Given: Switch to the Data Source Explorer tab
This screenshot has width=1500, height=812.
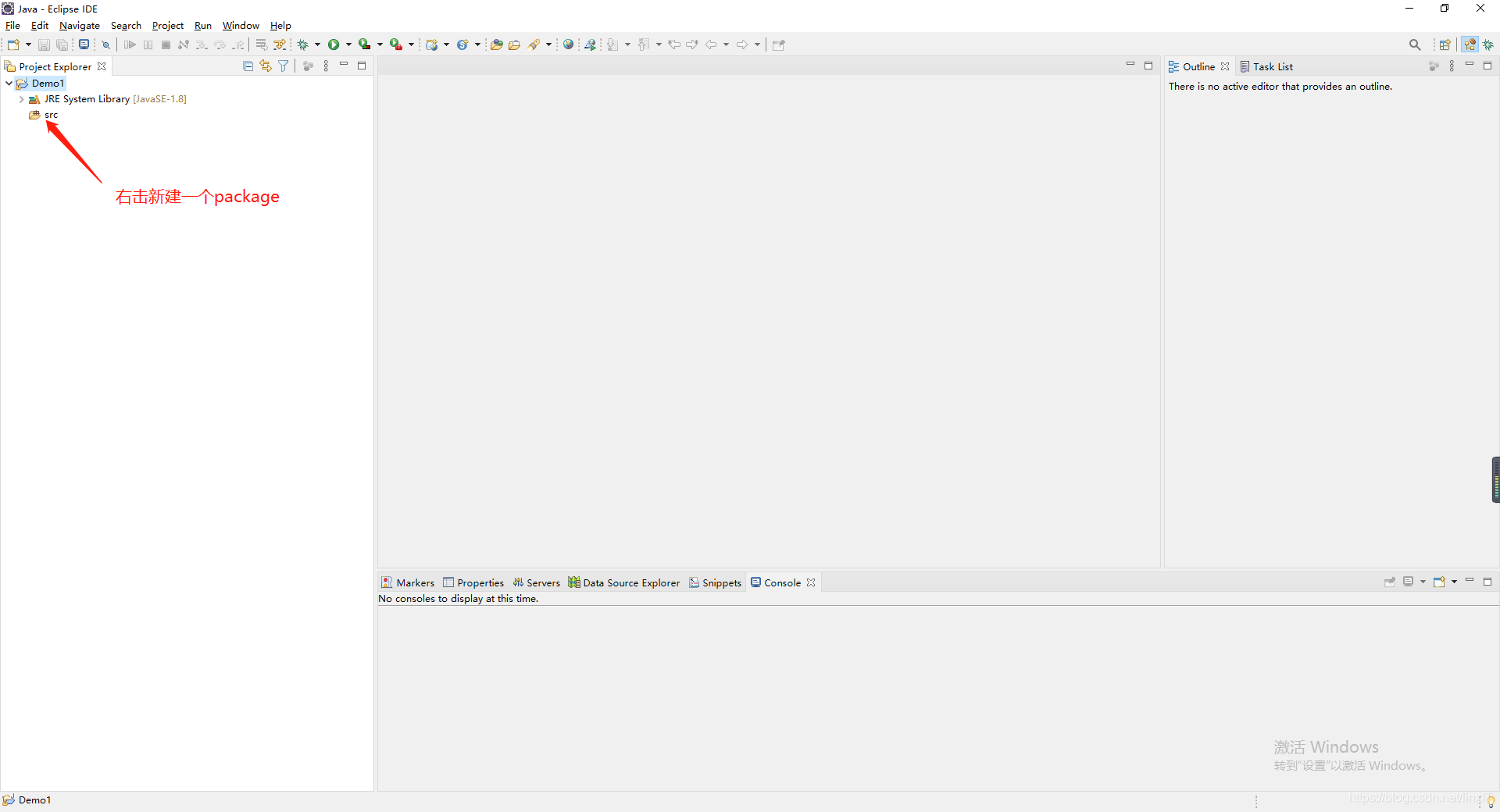Looking at the screenshot, I should coord(623,582).
